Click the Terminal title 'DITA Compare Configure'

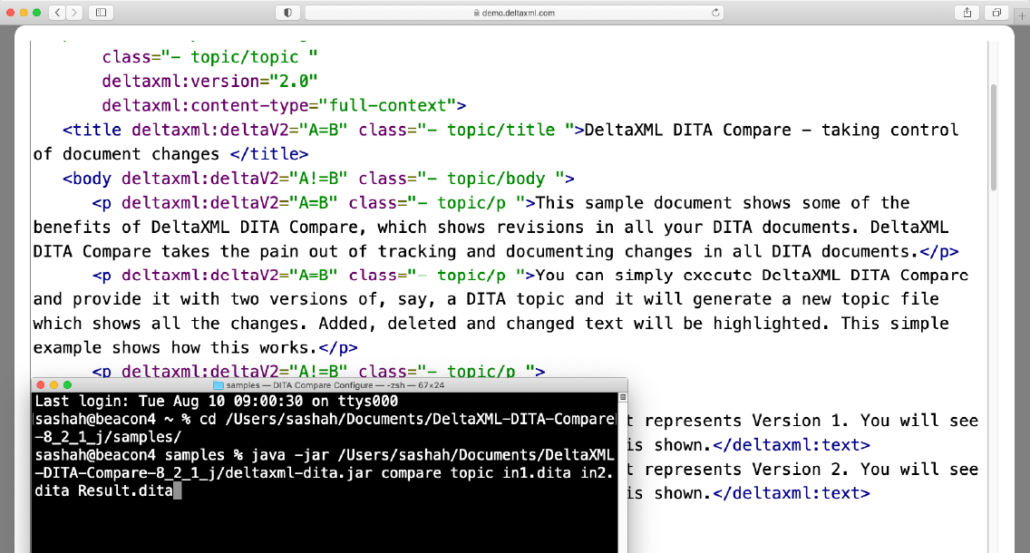[x=323, y=385]
